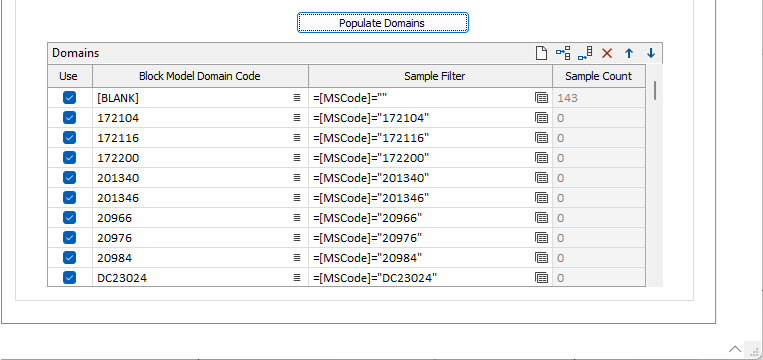Open domain code list for 172116 row
Screen dimensions: 763x360
tap(297, 138)
